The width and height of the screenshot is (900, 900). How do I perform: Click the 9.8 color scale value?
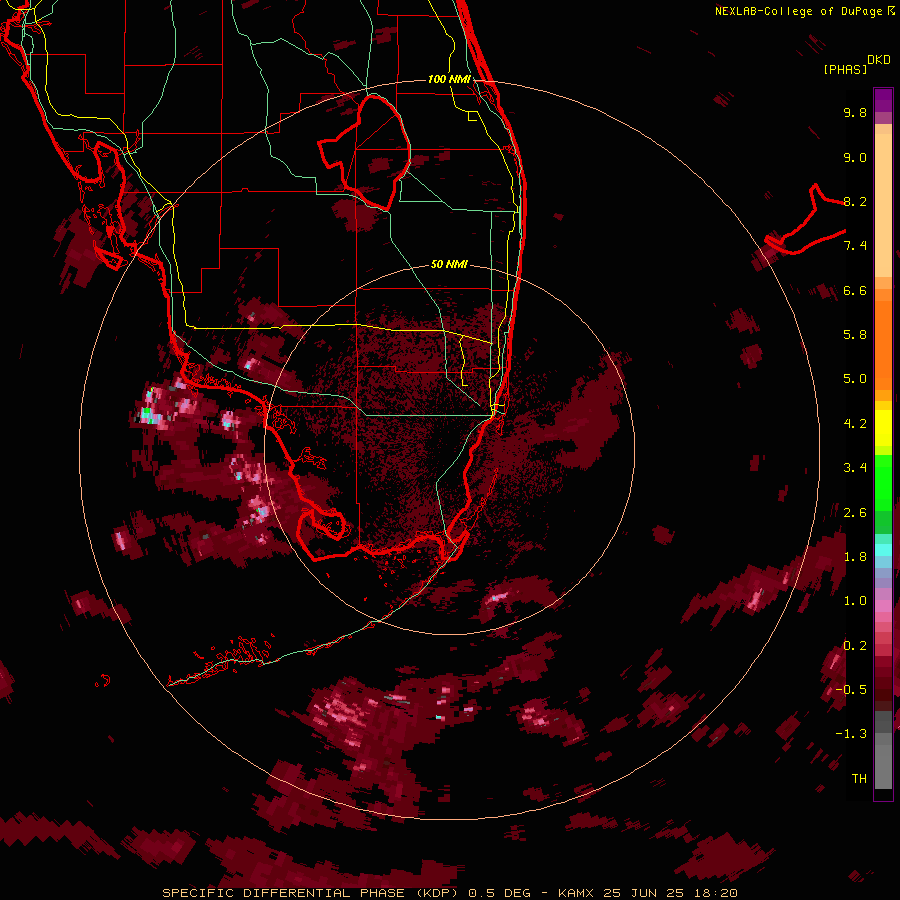(855, 112)
